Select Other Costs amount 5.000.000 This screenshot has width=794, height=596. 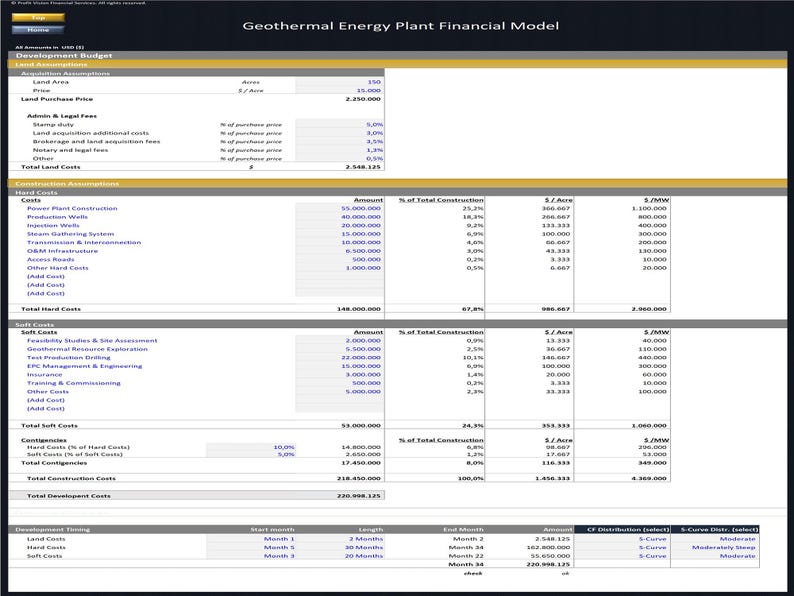point(339,391)
